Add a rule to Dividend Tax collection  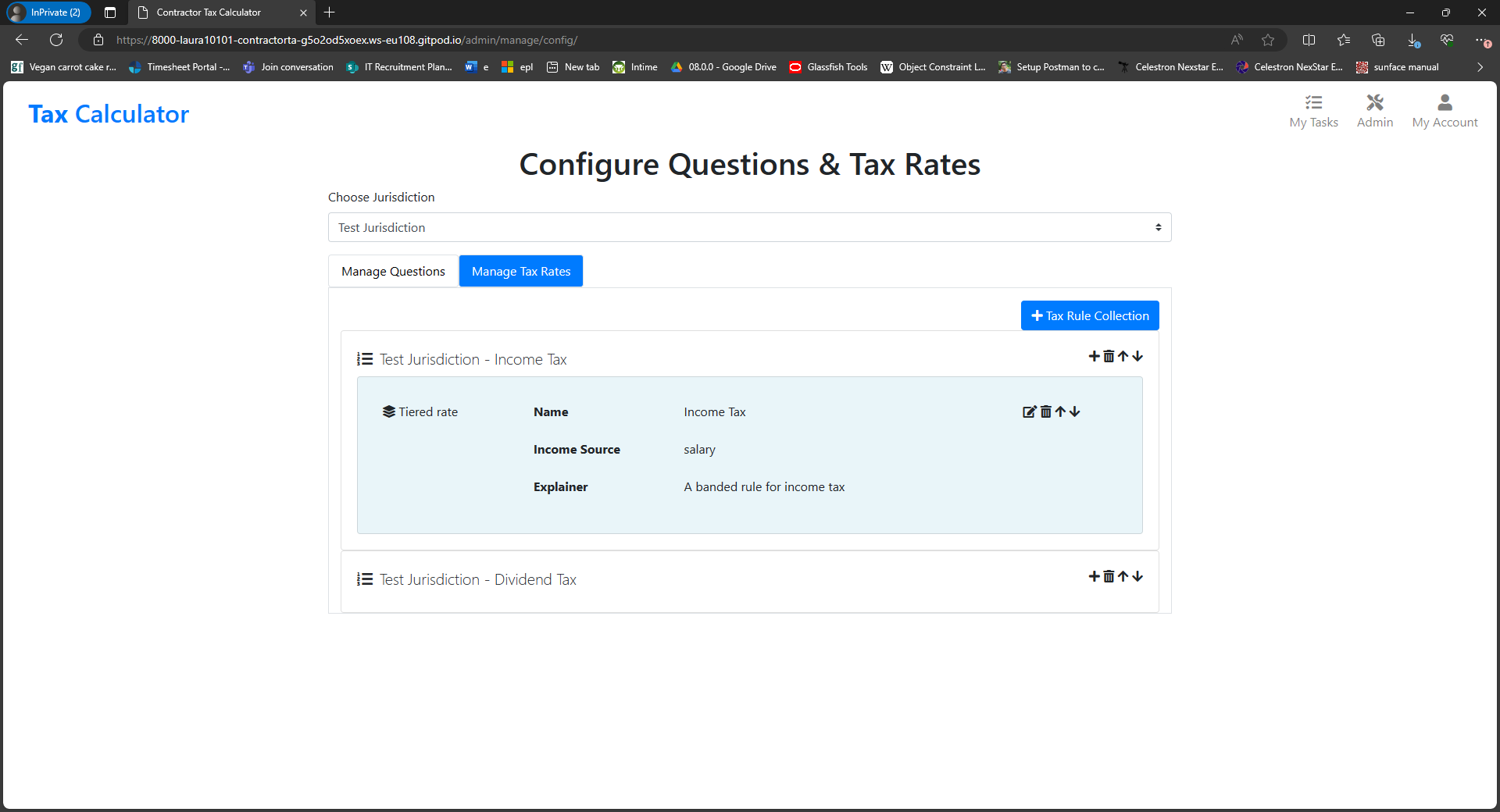click(1094, 576)
